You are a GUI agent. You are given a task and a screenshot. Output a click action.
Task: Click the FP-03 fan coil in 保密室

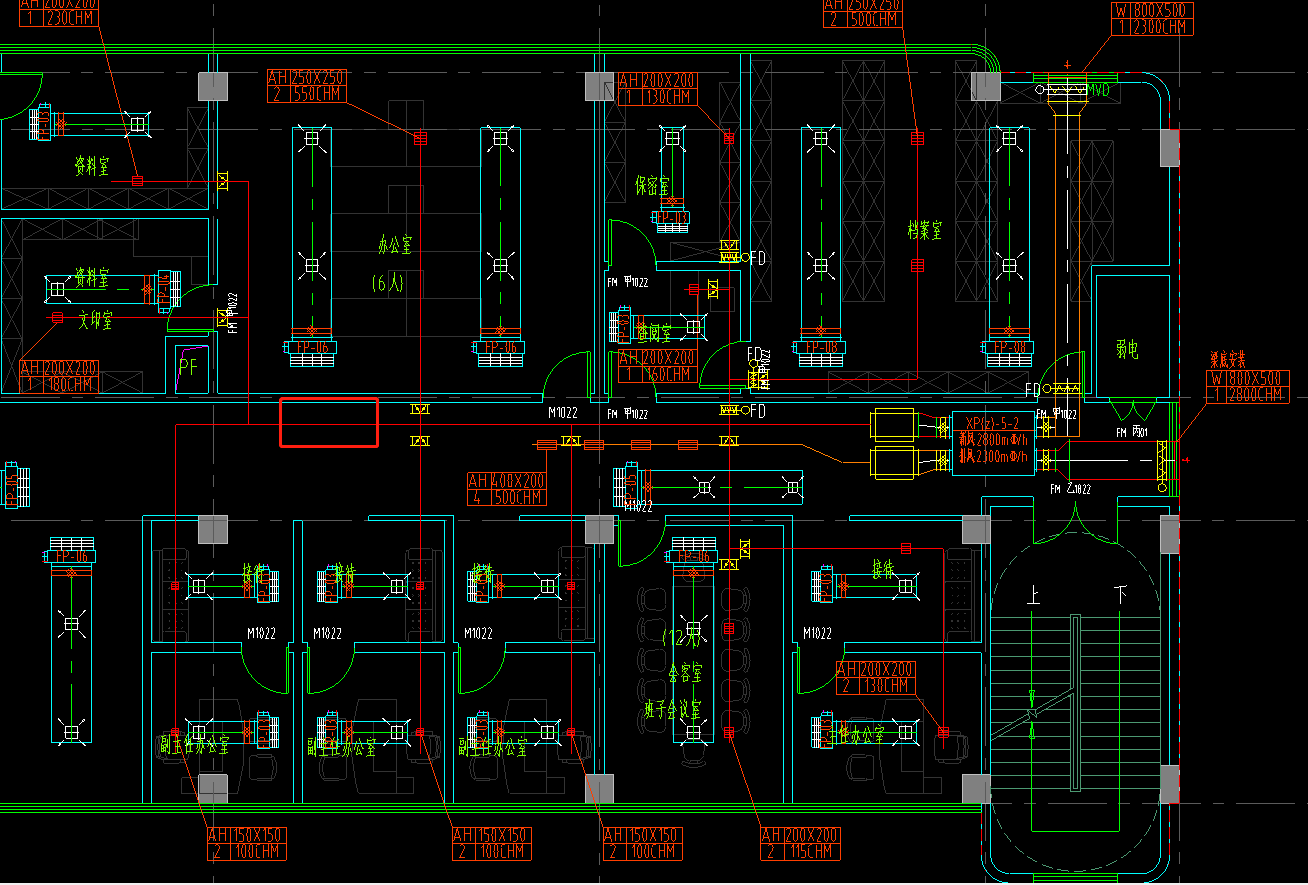click(x=673, y=221)
